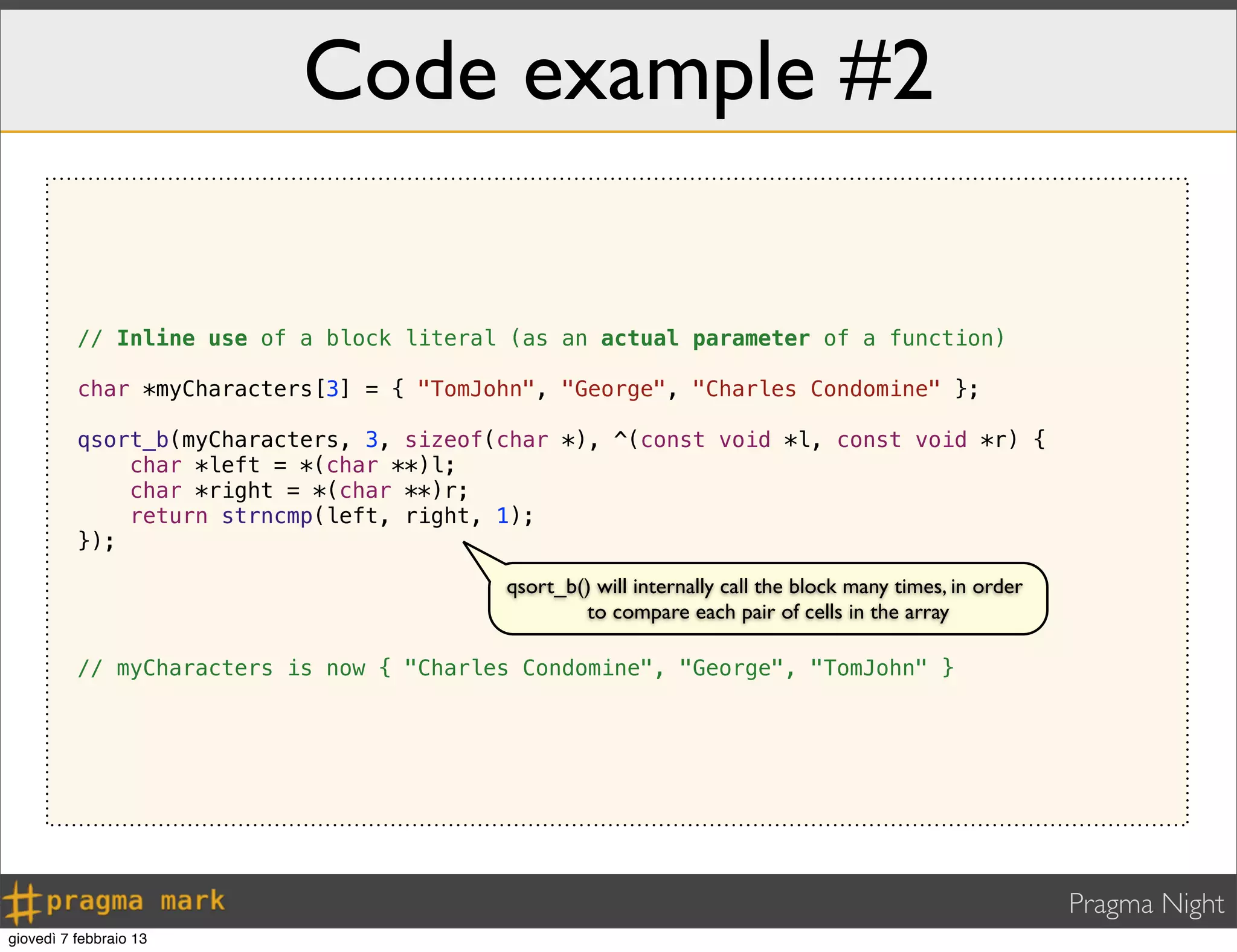Click the 'Code example #2' slide title
Viewport: 1237px width, 952px height.
[x=618, y=71]
